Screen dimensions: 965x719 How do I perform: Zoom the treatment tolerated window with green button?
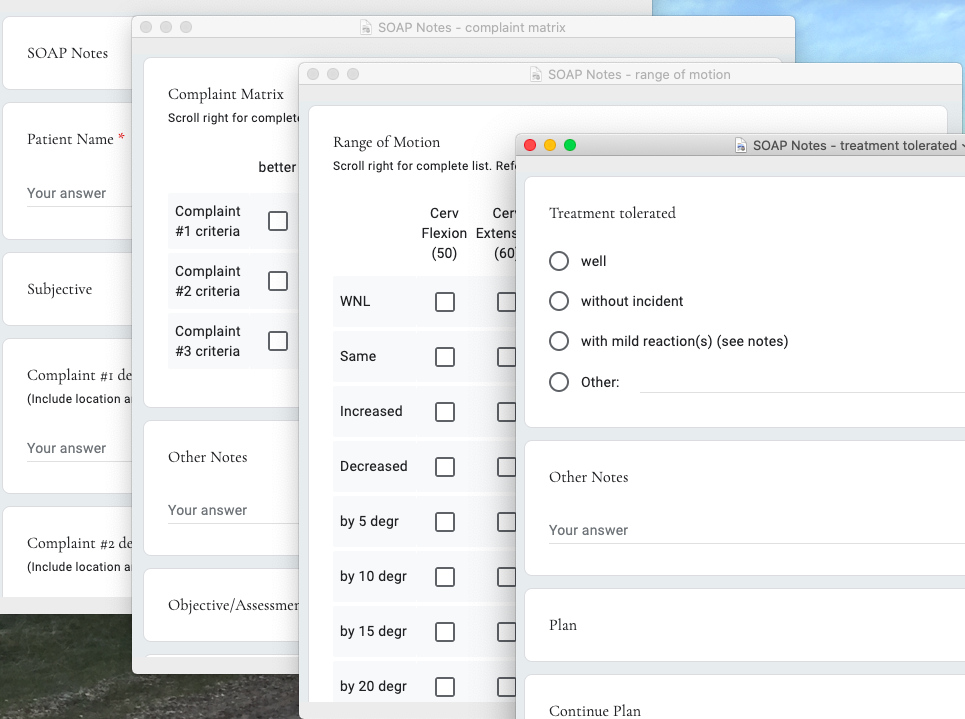pyautogui.click(x=570, y=145)
